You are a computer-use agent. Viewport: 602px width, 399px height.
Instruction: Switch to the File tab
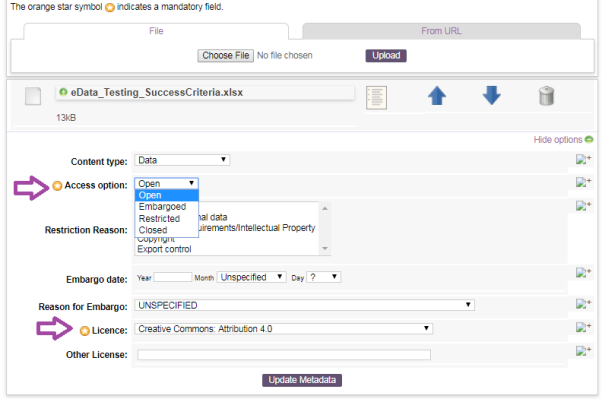(156, 31)
